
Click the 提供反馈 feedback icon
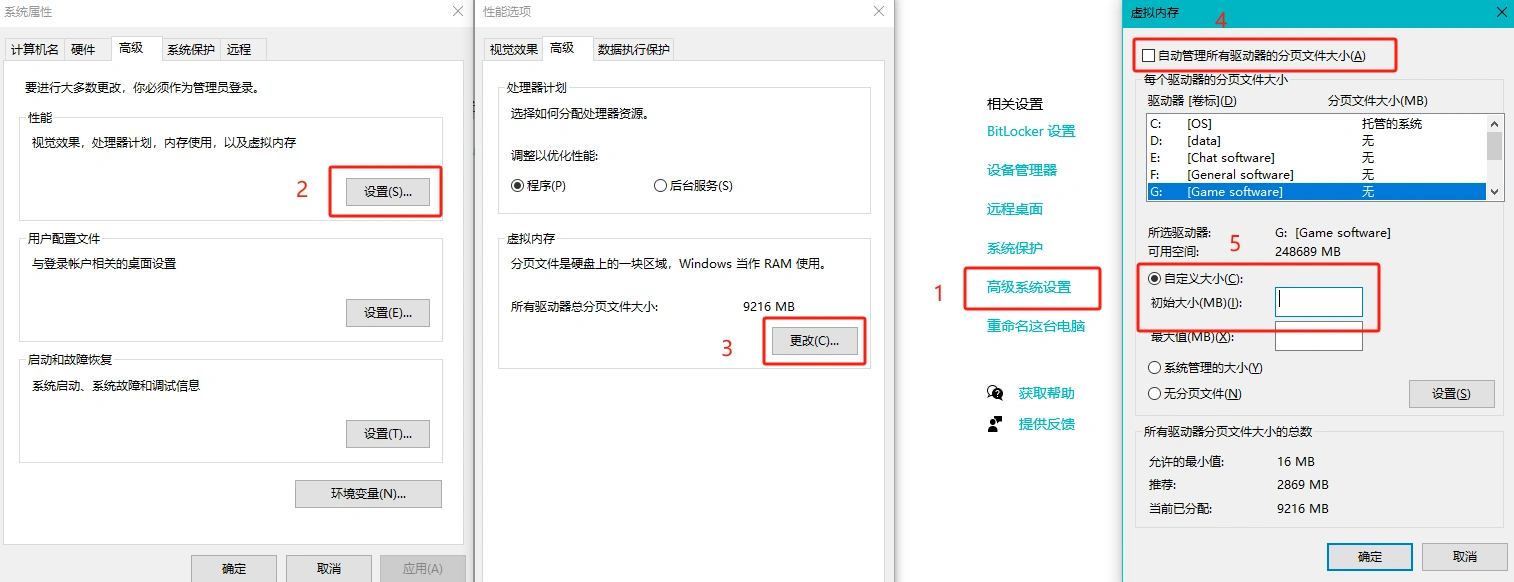coord(995,424)
